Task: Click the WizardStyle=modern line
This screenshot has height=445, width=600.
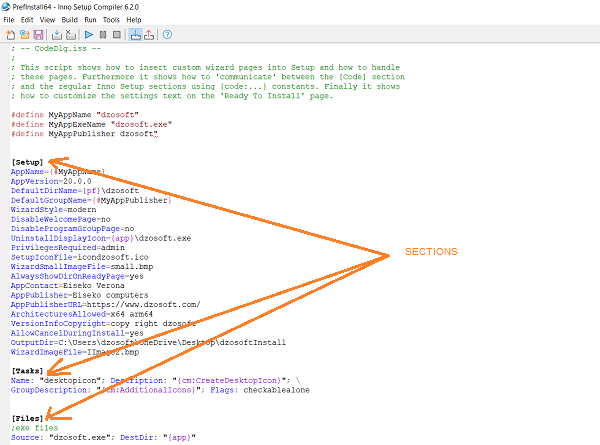Action: tap(54, 210)
